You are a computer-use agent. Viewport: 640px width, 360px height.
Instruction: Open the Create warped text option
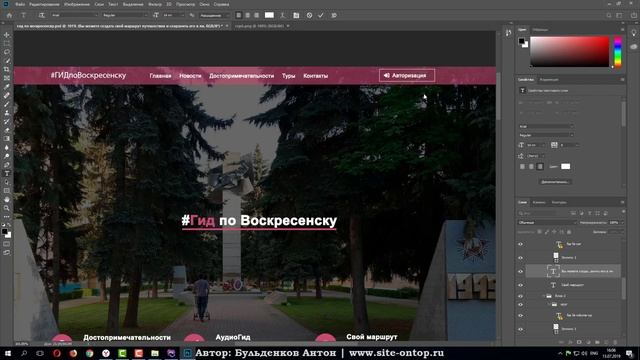pyautogui.click(x=282, y=15)
